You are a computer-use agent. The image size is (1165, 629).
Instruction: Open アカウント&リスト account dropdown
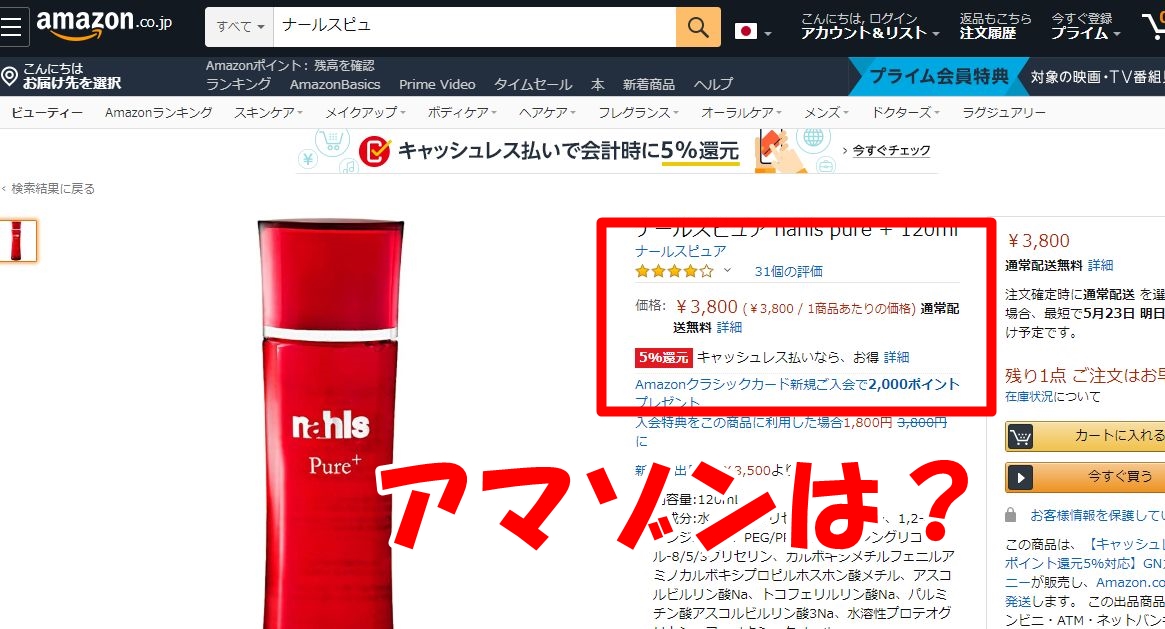click(870, 26)
